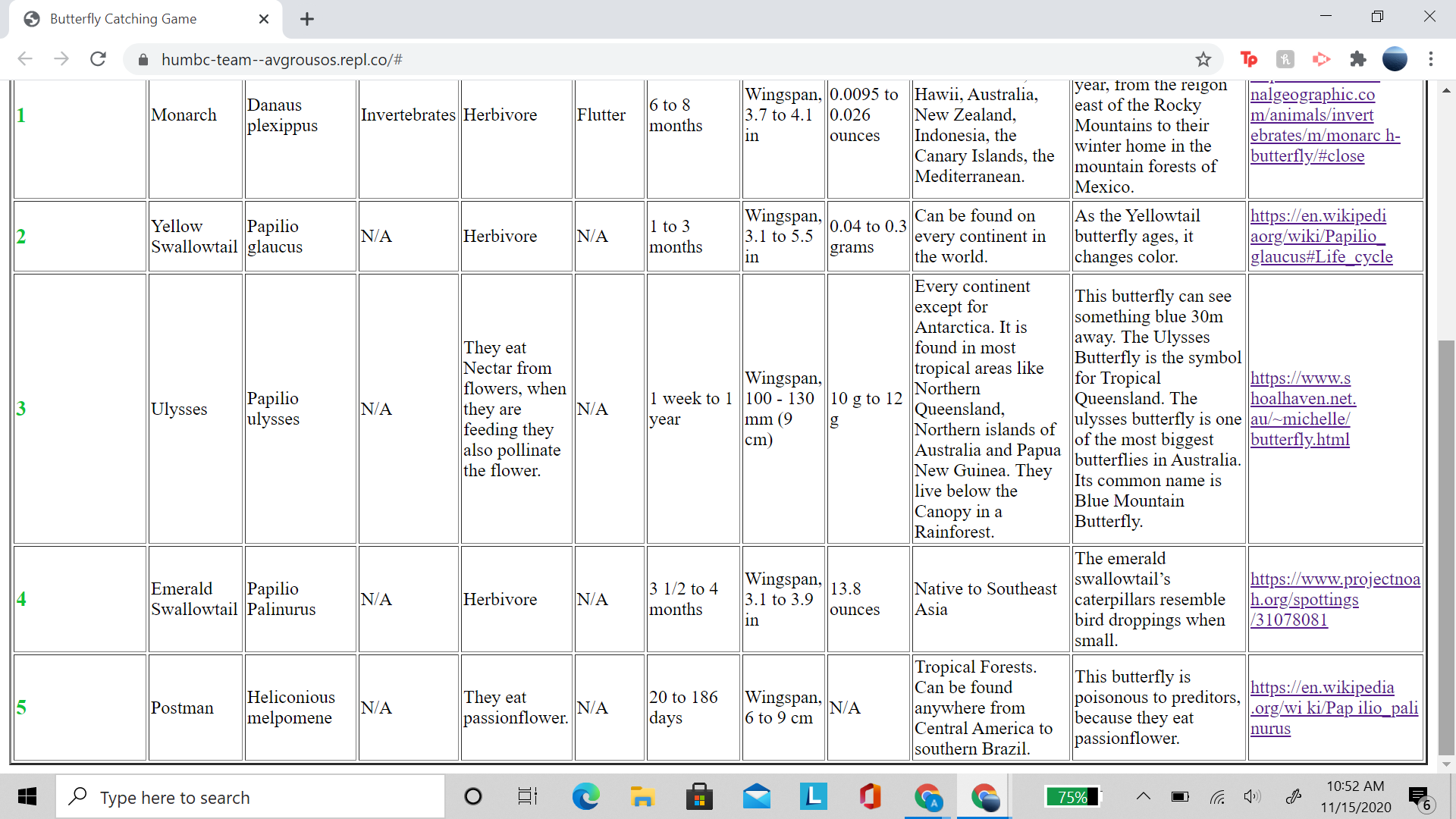Open the Extensions puzzle icon
Screen dimensions: 1456x819
tap(1358, 59)
